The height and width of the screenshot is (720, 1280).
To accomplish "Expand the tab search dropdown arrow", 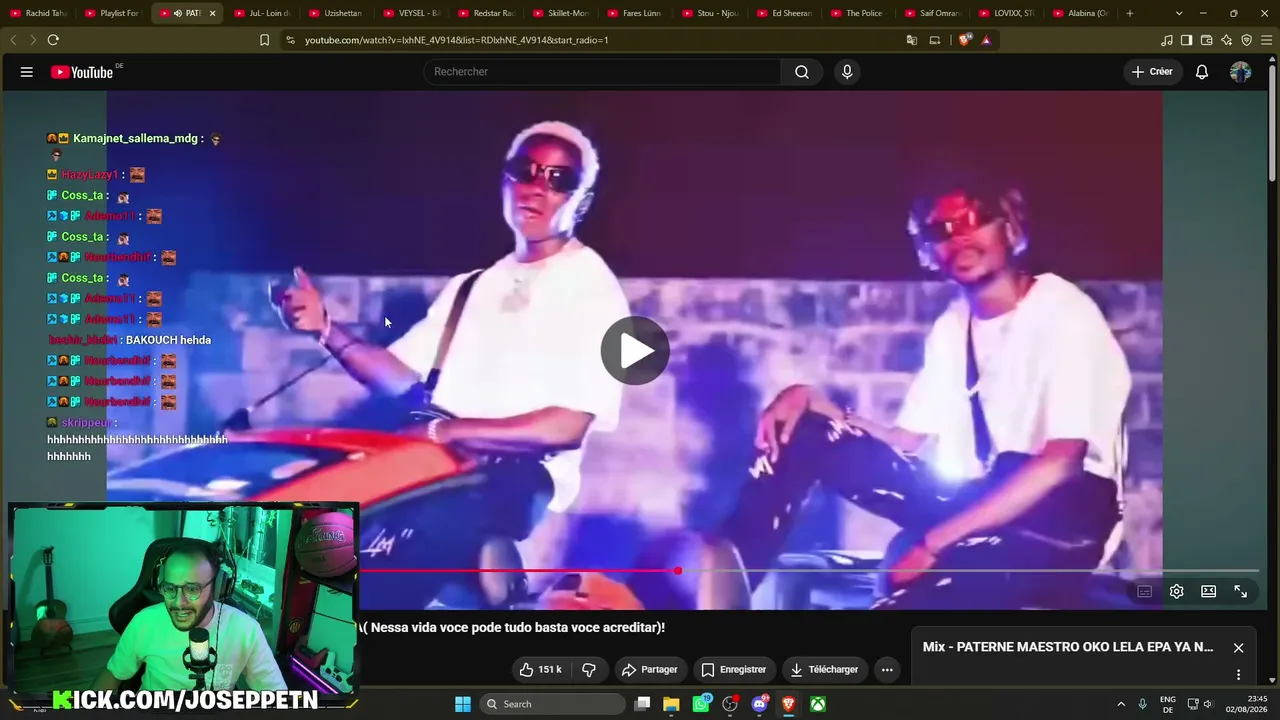I will pyautogui.click(x=1179, y=13).
